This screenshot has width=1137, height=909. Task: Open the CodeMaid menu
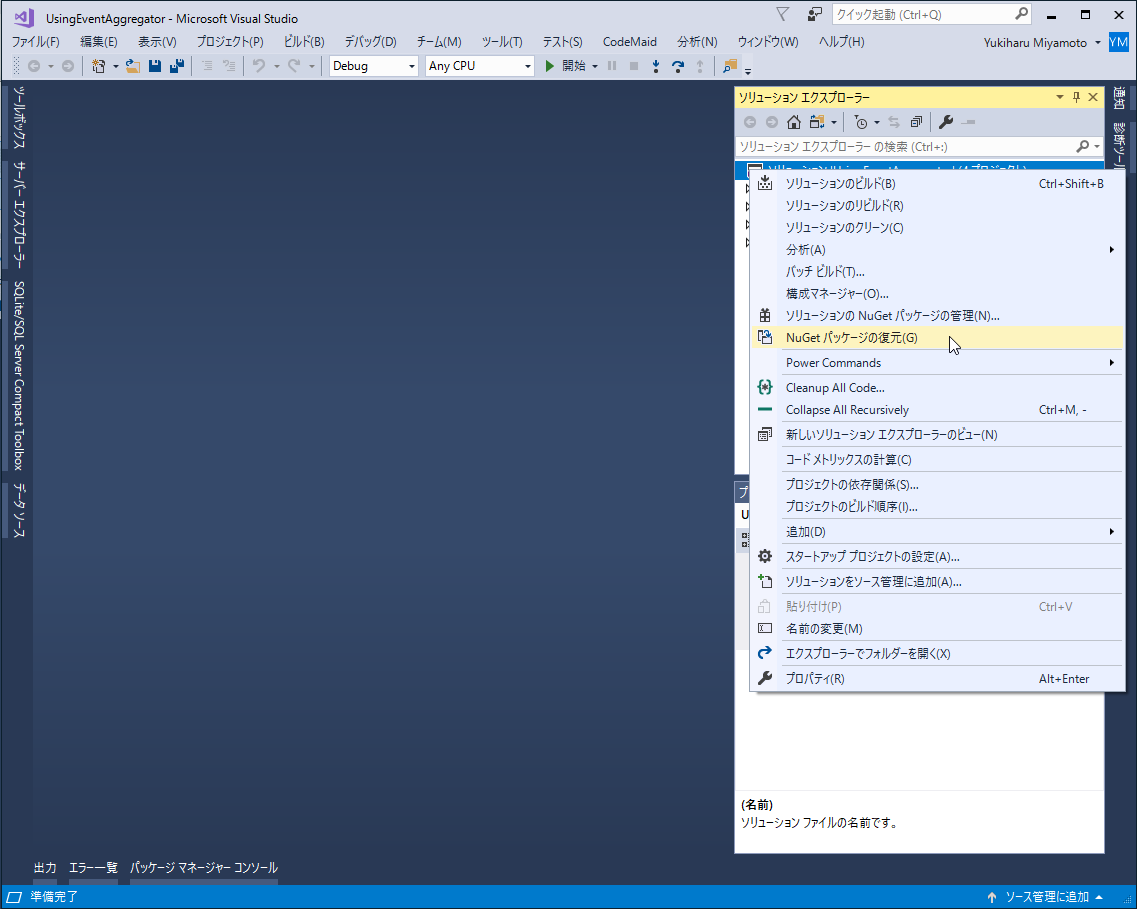[629, 42]
